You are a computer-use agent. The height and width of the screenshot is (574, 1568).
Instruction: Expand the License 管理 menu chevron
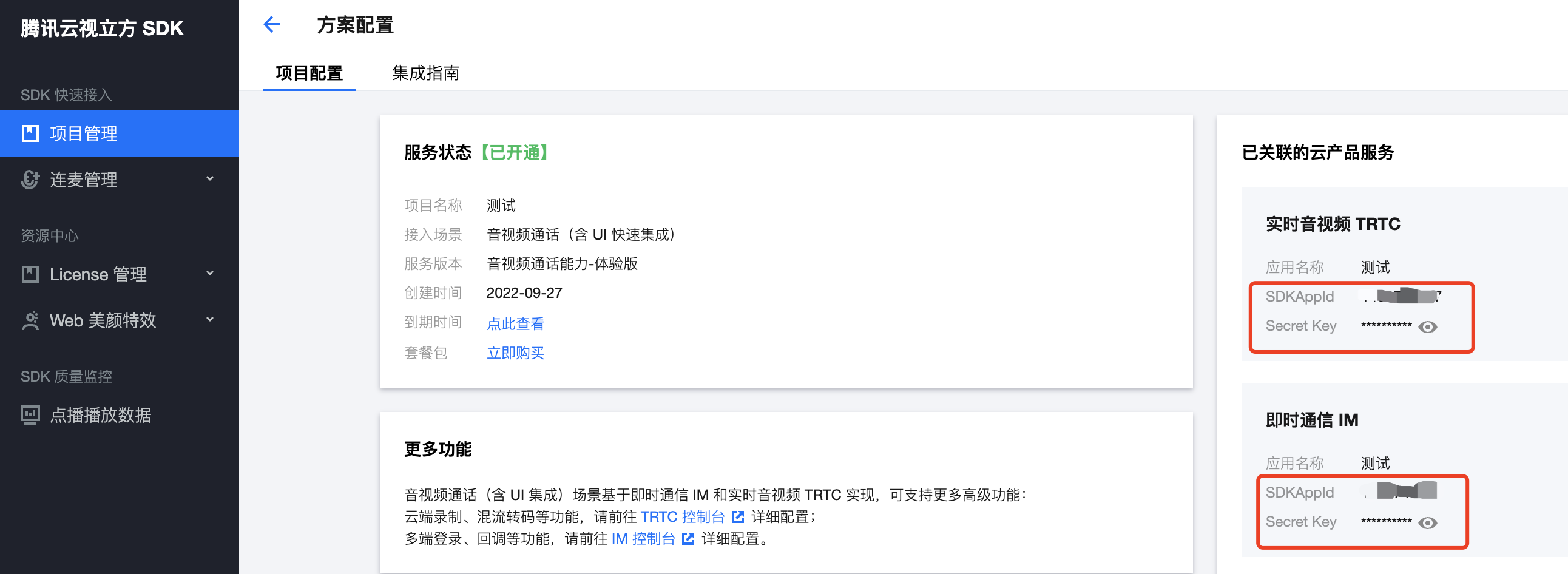(x=210, y=273)
